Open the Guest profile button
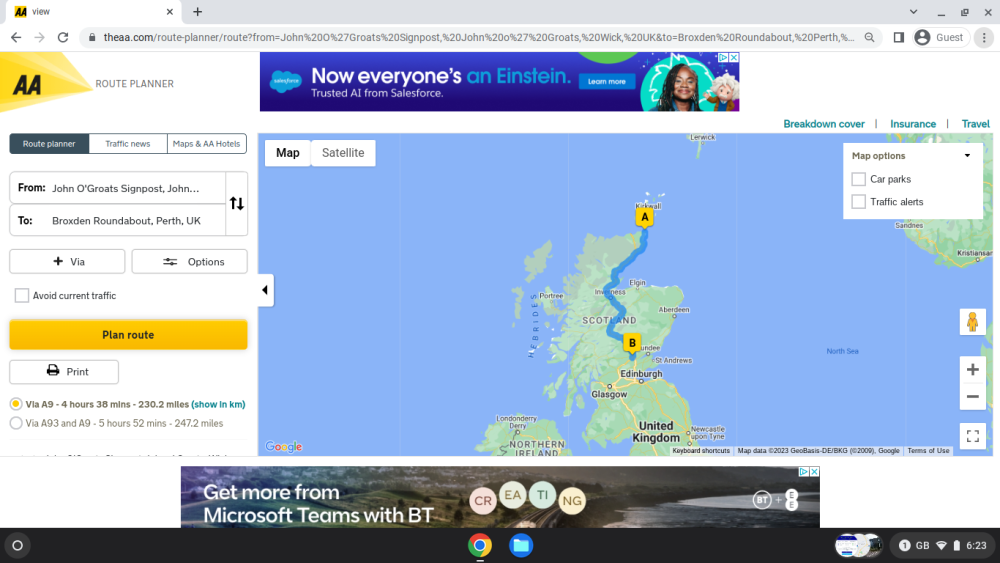This screenshot has width=1000, height=563. (939, 38)
